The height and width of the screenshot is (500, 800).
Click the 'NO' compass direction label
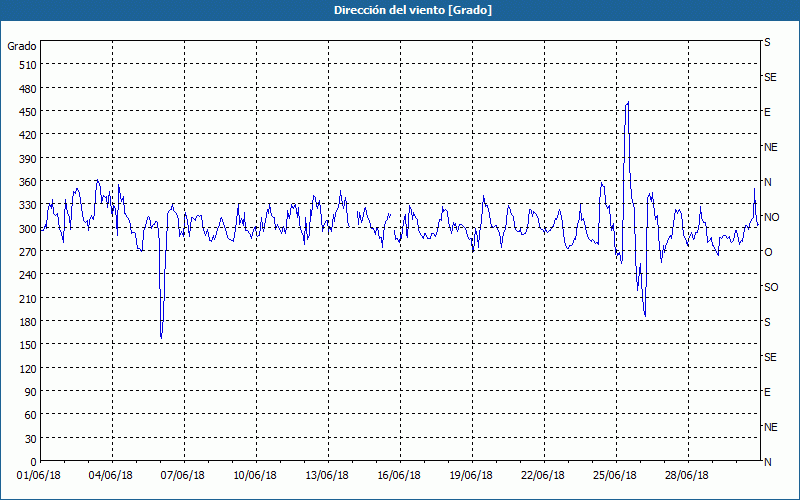point(771,217)
